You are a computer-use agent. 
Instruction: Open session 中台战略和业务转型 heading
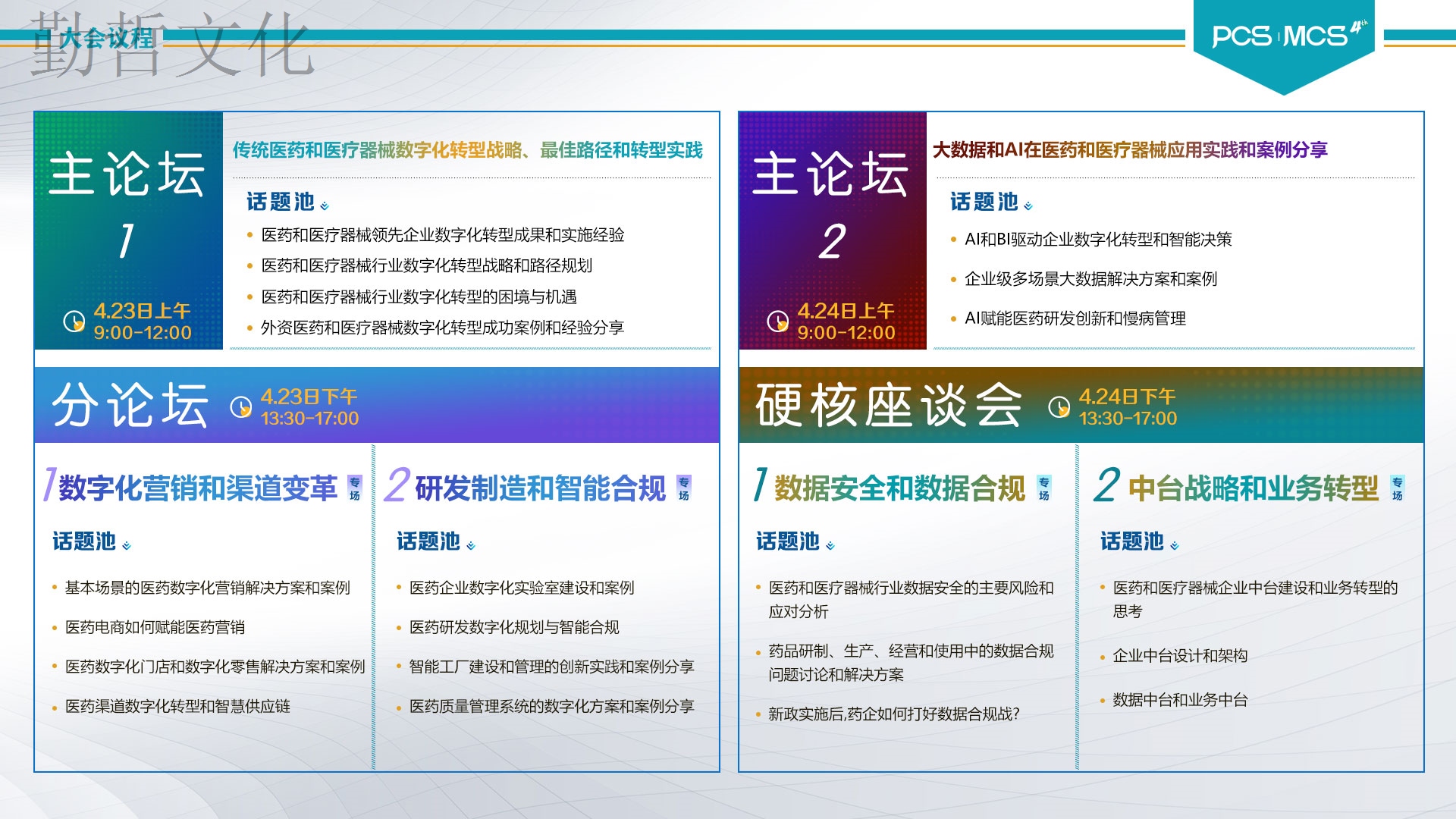coord(1254,488)
